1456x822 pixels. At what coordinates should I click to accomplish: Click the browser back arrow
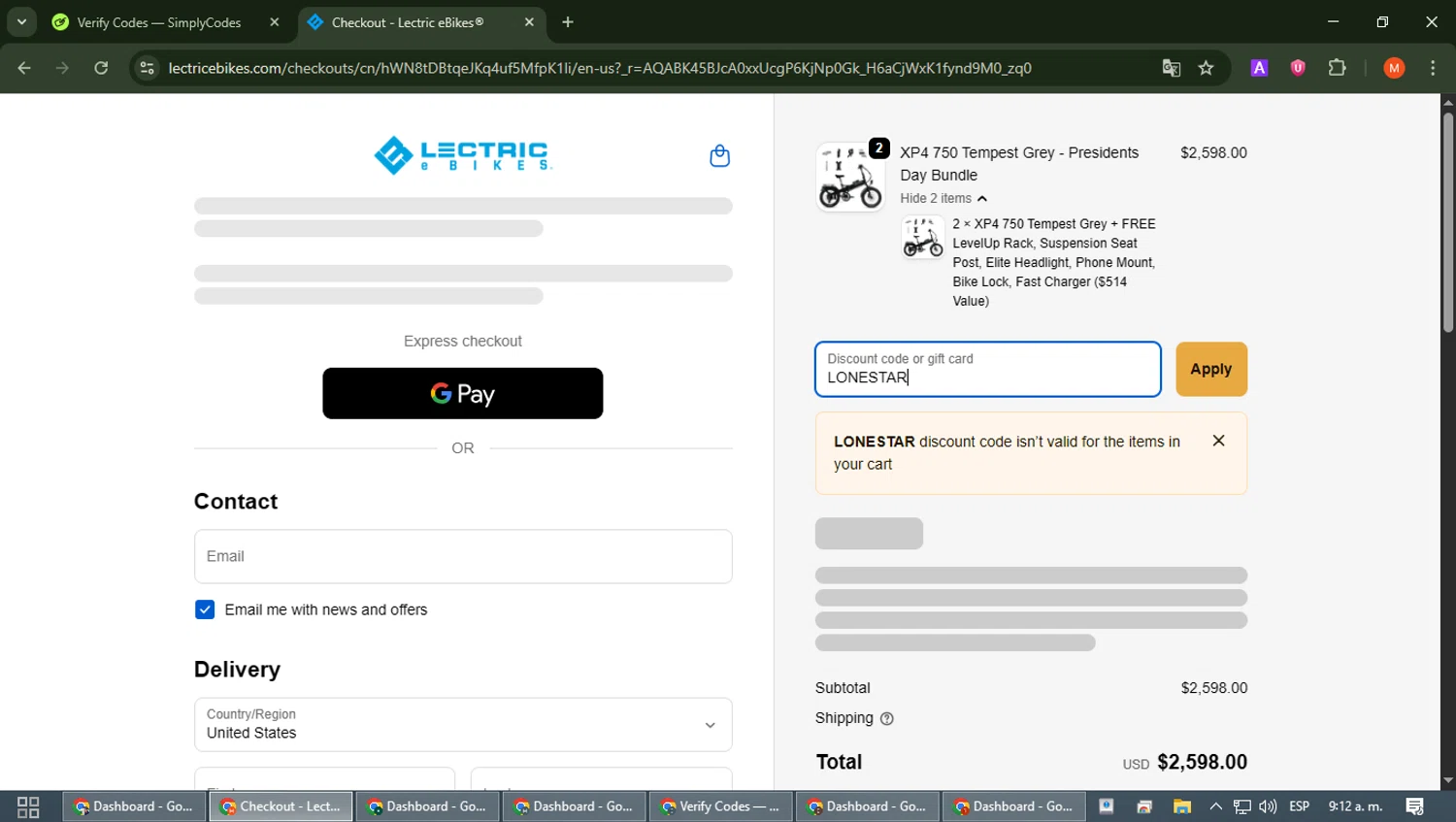point(24,68)
